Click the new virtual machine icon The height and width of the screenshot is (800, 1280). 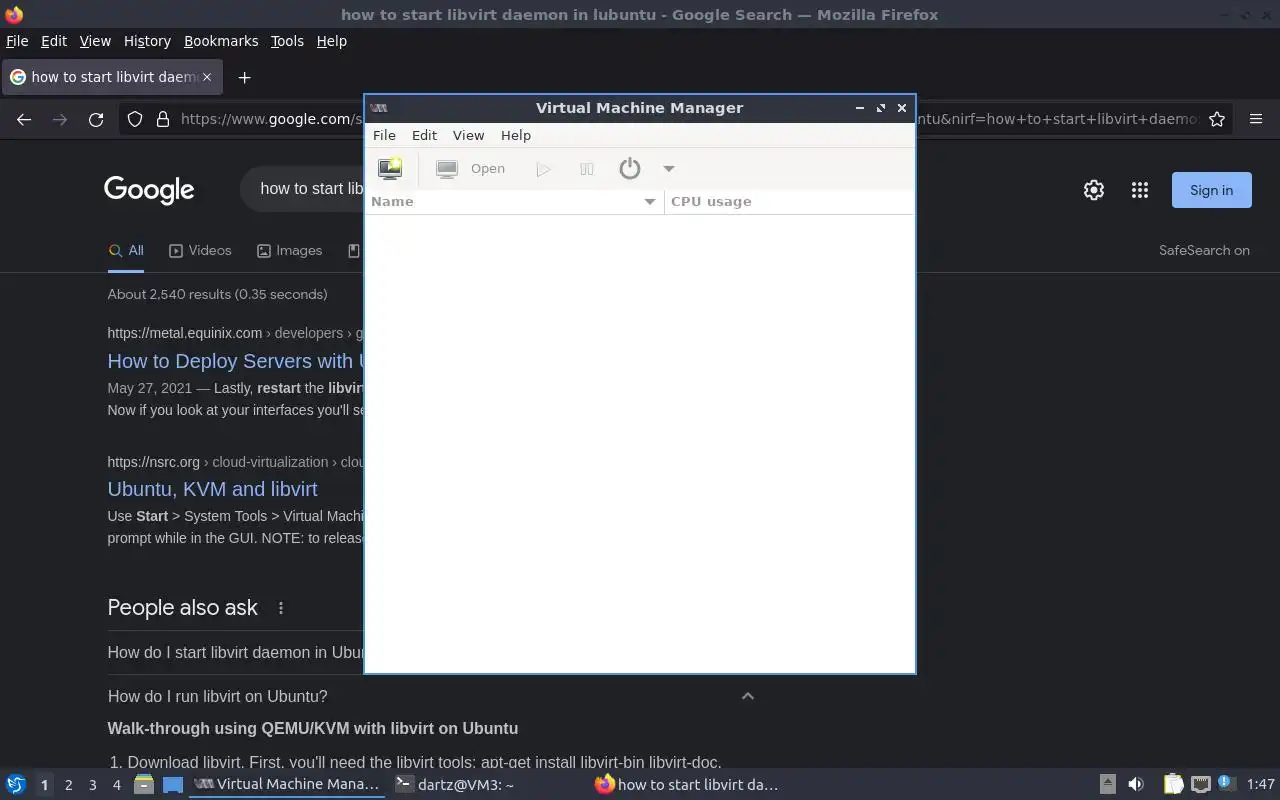[x=390, y=169]
